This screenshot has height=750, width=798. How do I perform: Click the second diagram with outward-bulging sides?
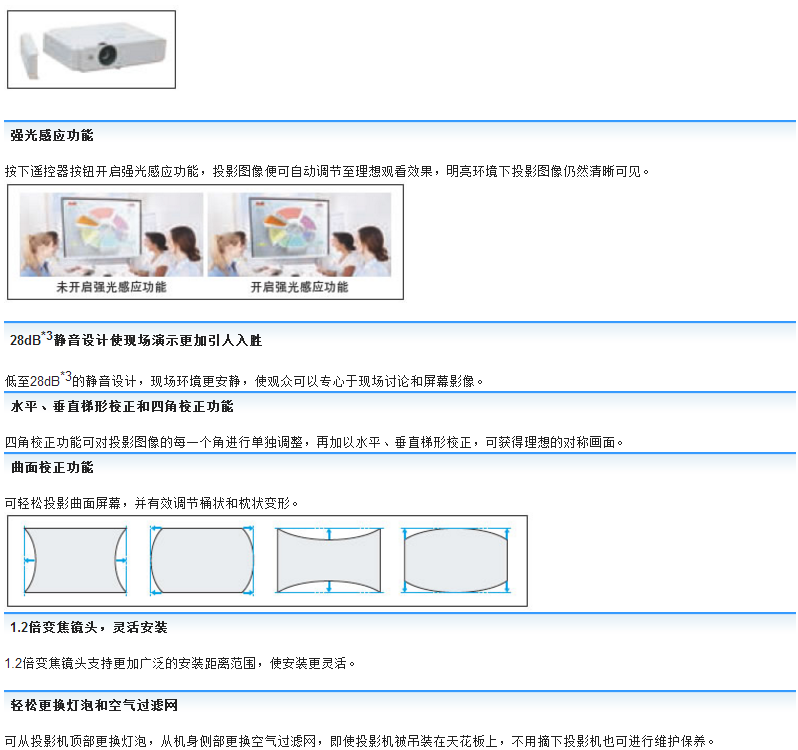click(202, 561)
